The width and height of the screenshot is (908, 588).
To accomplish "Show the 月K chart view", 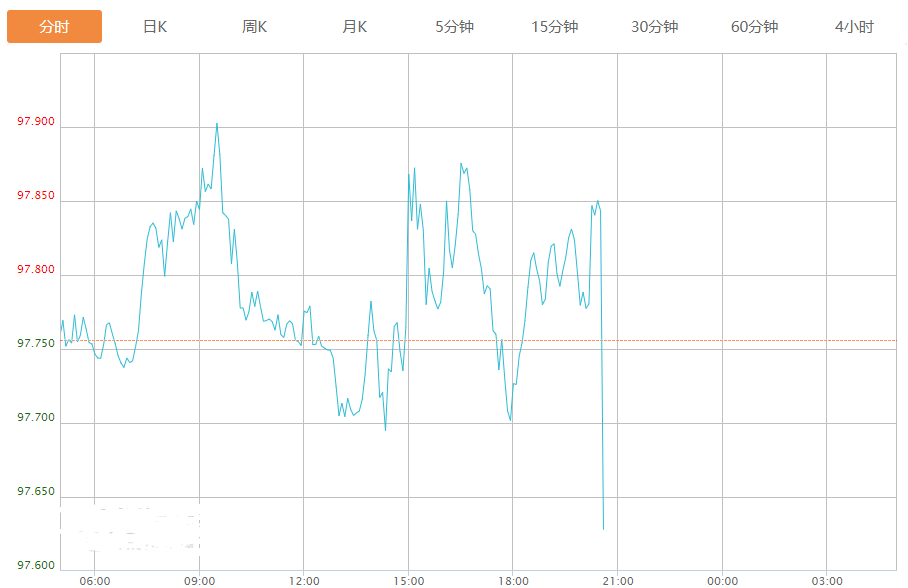I will (x=355, y=27).
